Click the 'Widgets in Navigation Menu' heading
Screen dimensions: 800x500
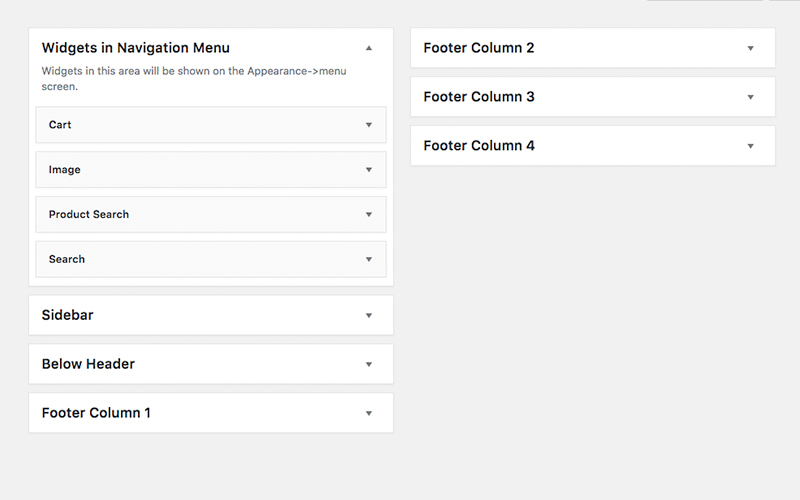[x=135, y=48]
